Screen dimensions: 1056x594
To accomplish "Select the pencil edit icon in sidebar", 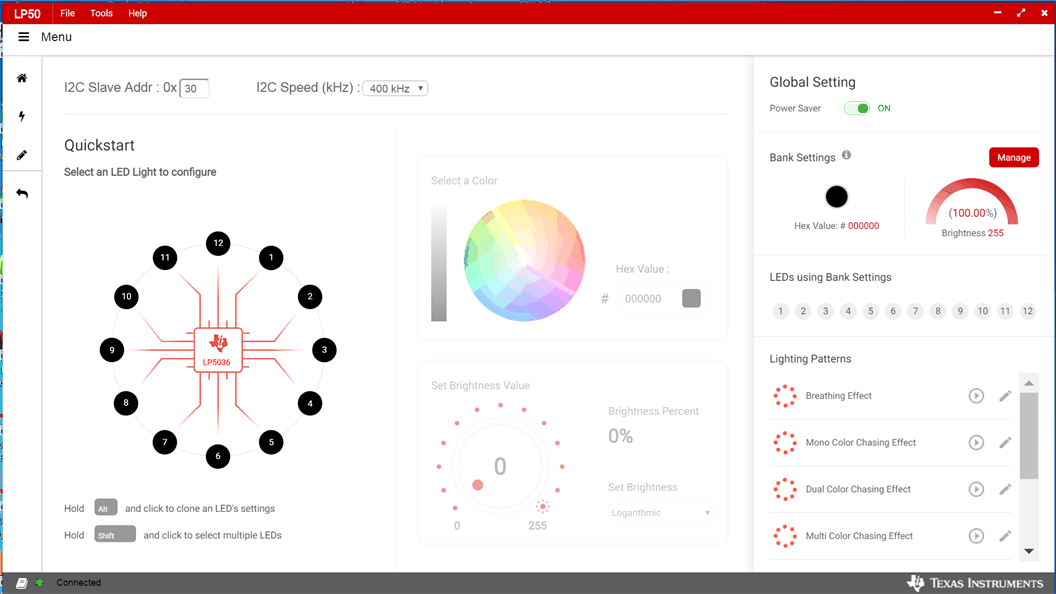I will click(22, 154).
